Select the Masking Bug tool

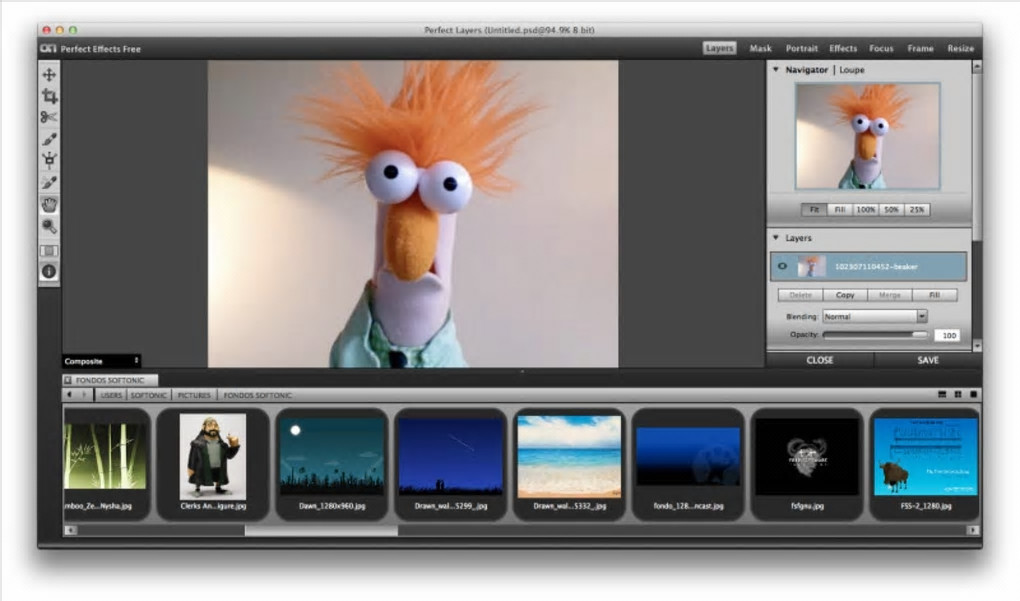[49, 160]
